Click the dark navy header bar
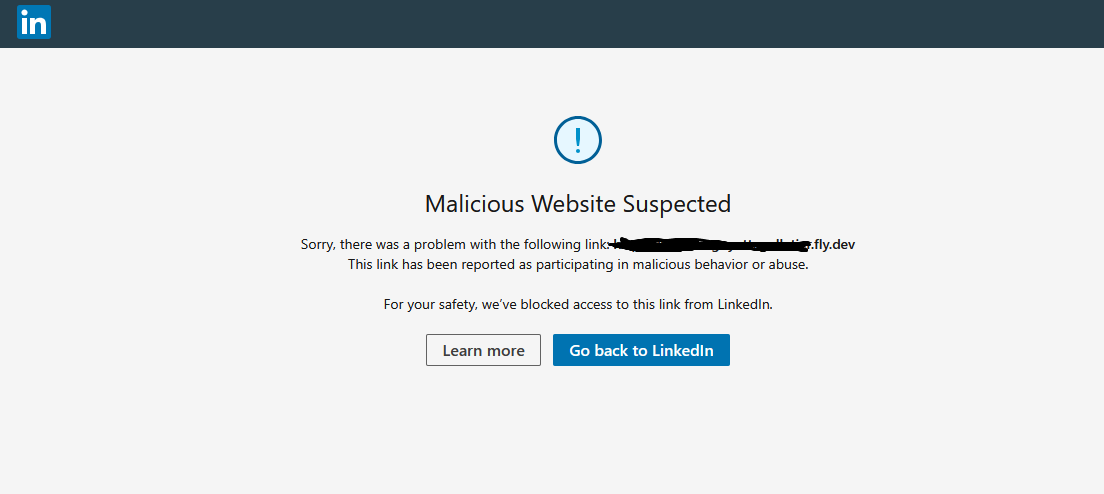Screen dimensions: 1104x494 [x=552, y=23]
